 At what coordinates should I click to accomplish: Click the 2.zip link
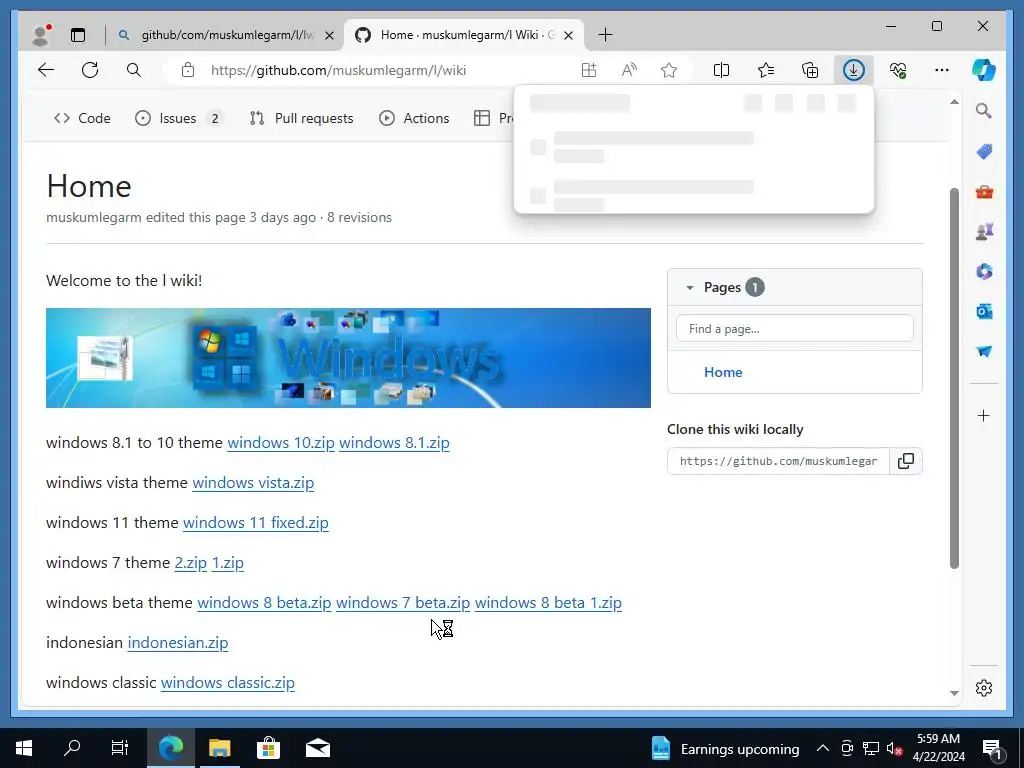pyautogui.click(x=191, y=562)
